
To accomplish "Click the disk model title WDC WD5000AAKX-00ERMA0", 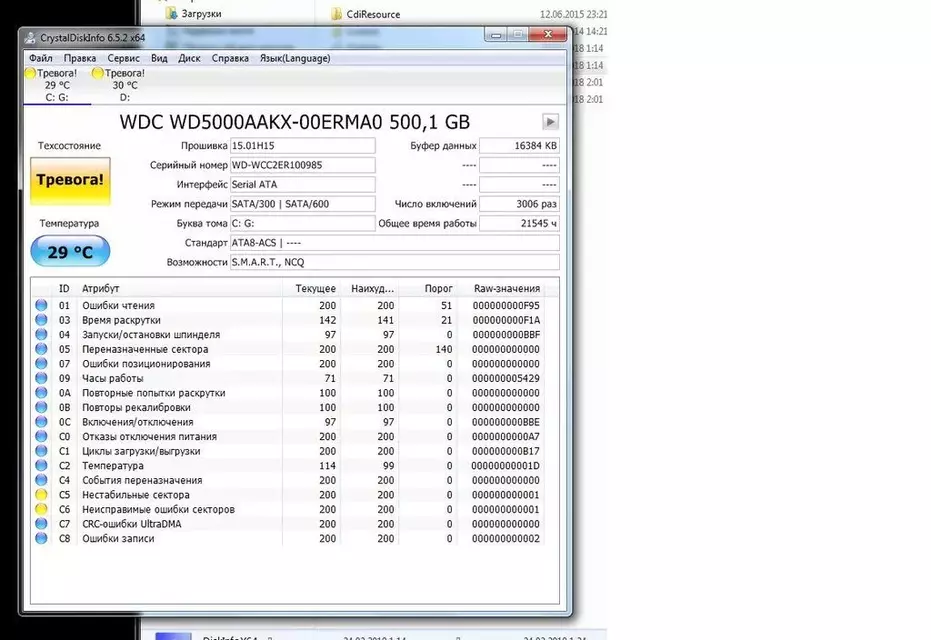I will [294, 122].
